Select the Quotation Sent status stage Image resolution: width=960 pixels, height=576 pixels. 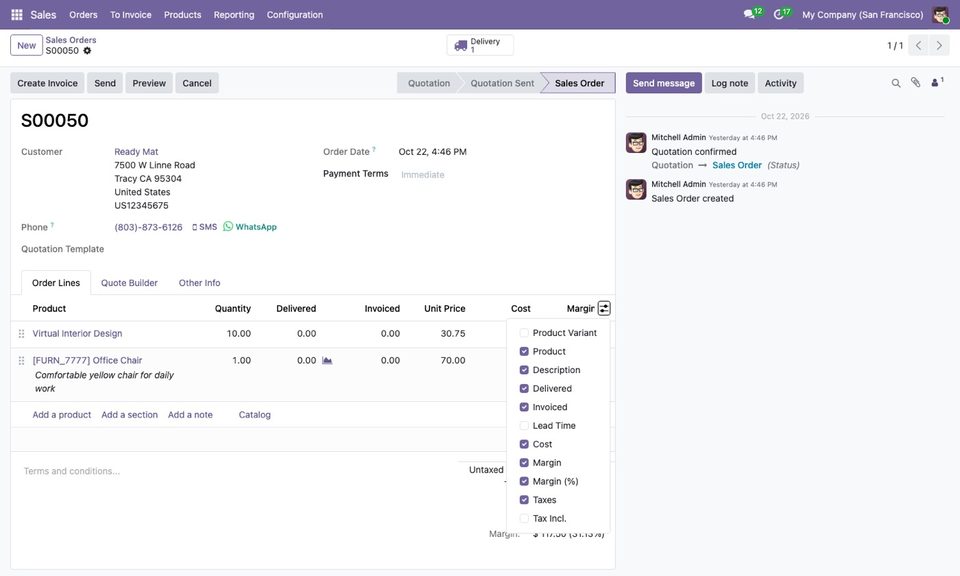pos(502,83)
